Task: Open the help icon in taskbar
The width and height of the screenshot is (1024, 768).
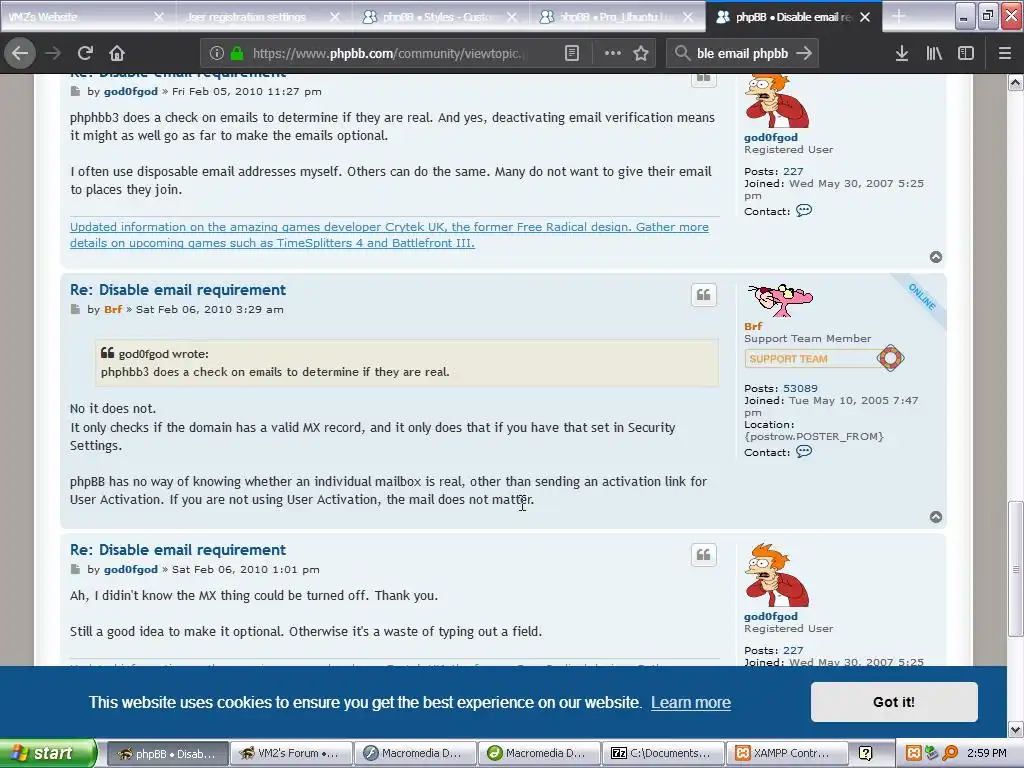Action: (865, 753)
